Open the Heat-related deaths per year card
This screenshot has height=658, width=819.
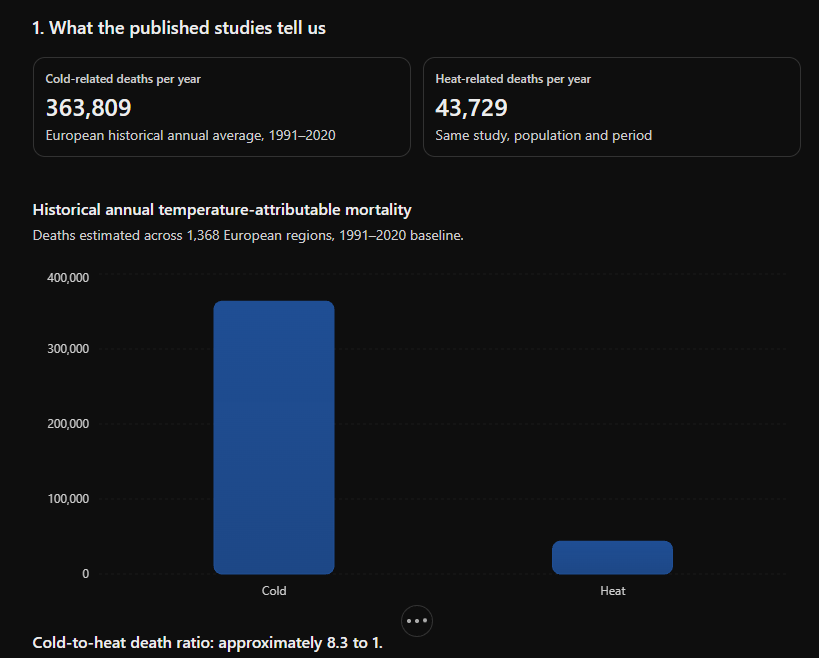[612, 107]
